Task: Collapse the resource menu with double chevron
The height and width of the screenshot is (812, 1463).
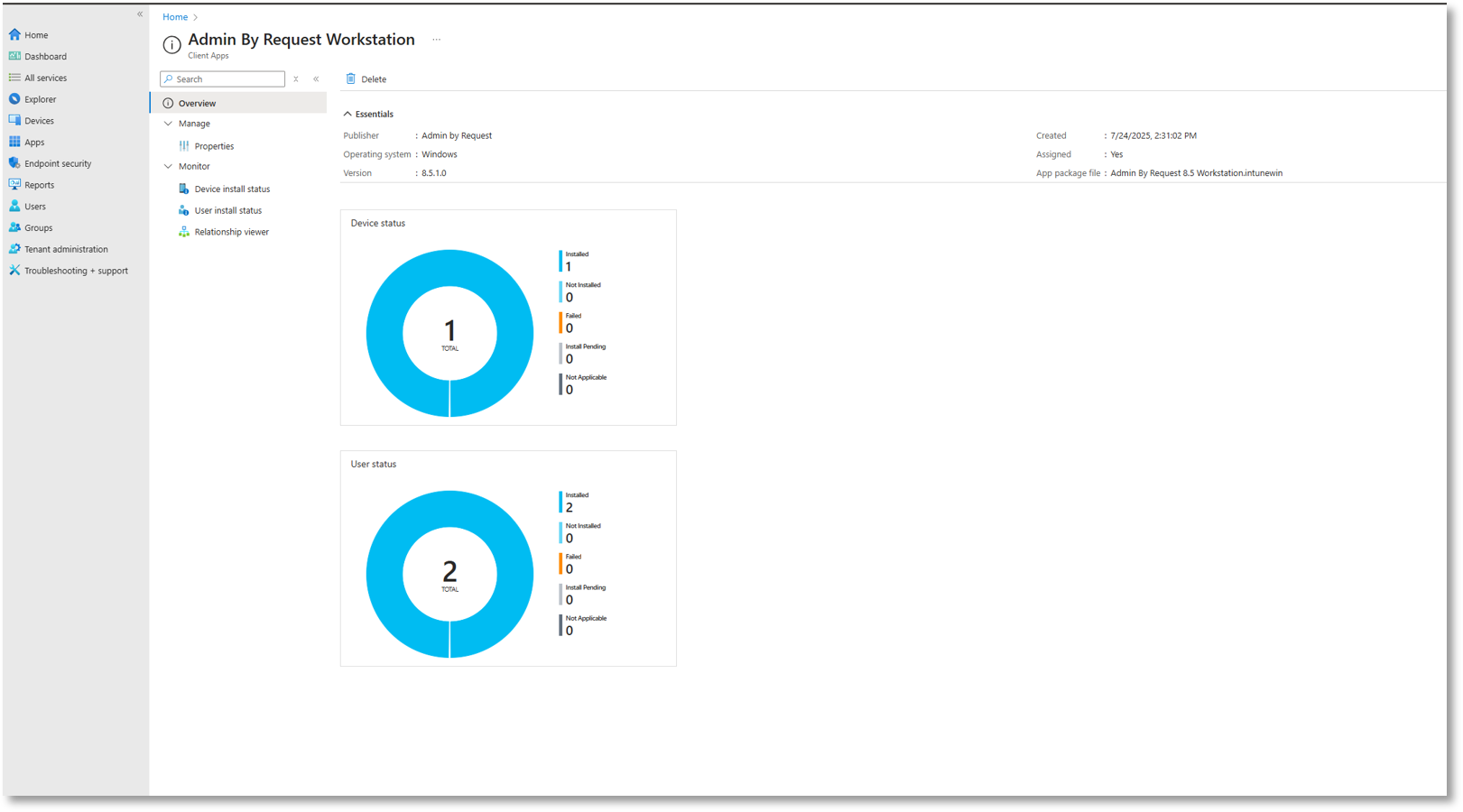Action: [316, 79]
